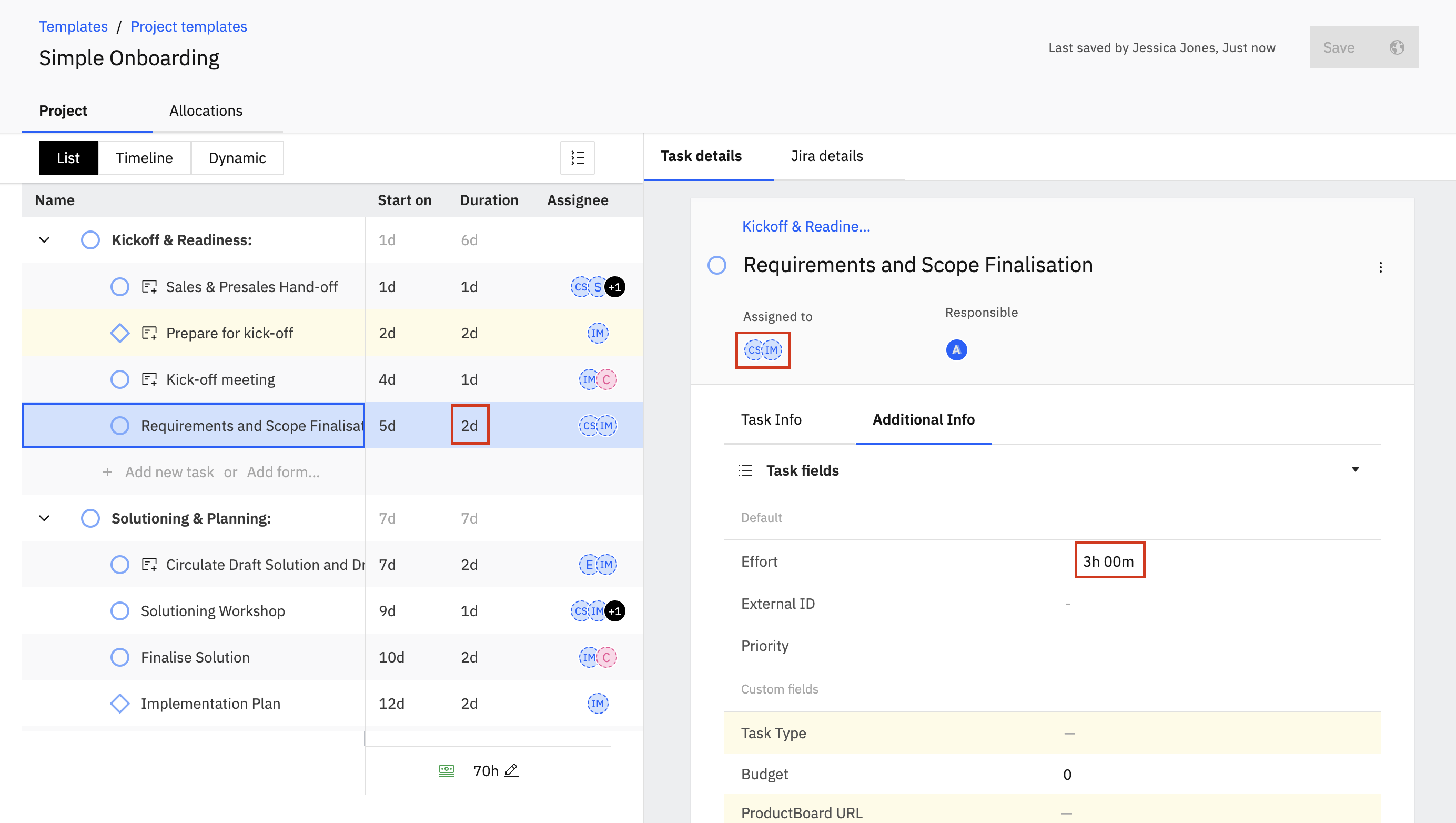This screenshot has height=823, width=1456.
Task: Collapse the Kickoff & Readiness section
Action: point(45,240)
